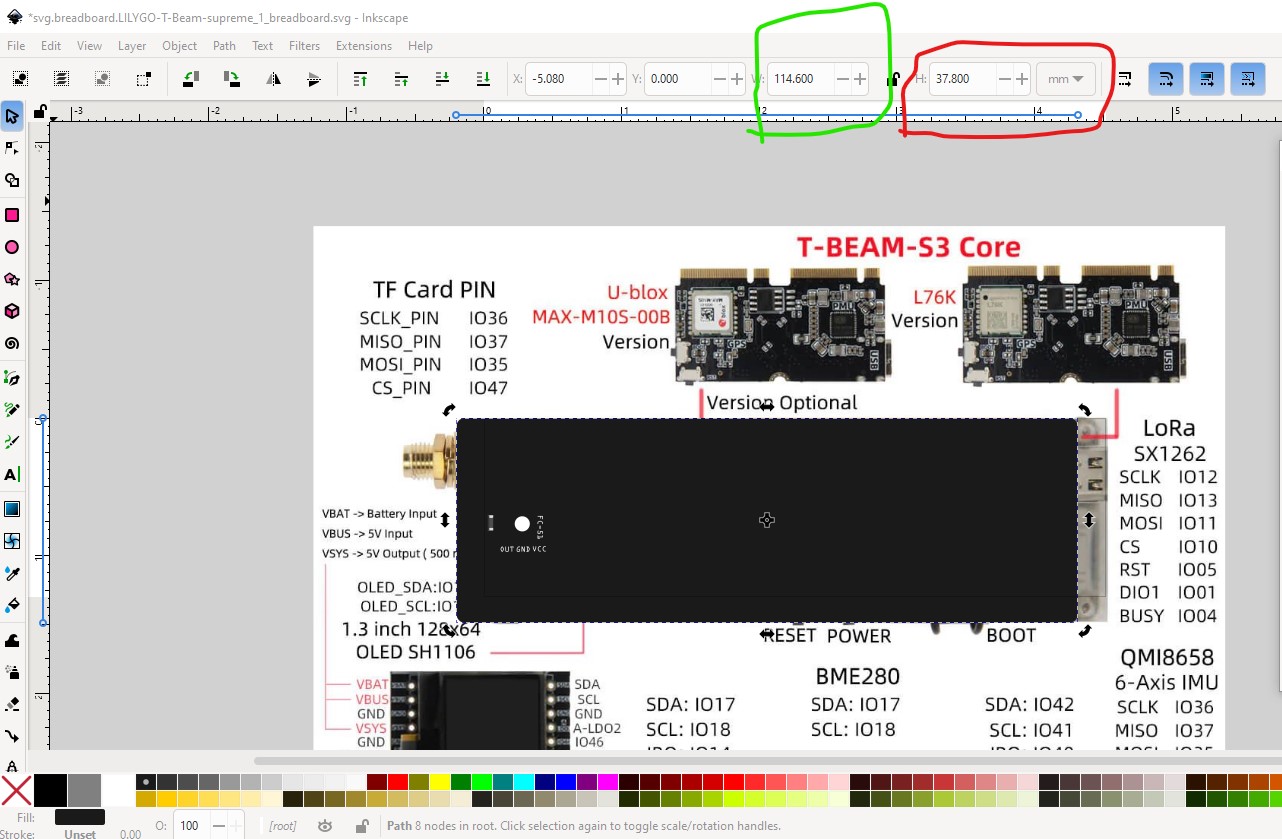Lower selection to bottom

[483, 78]
